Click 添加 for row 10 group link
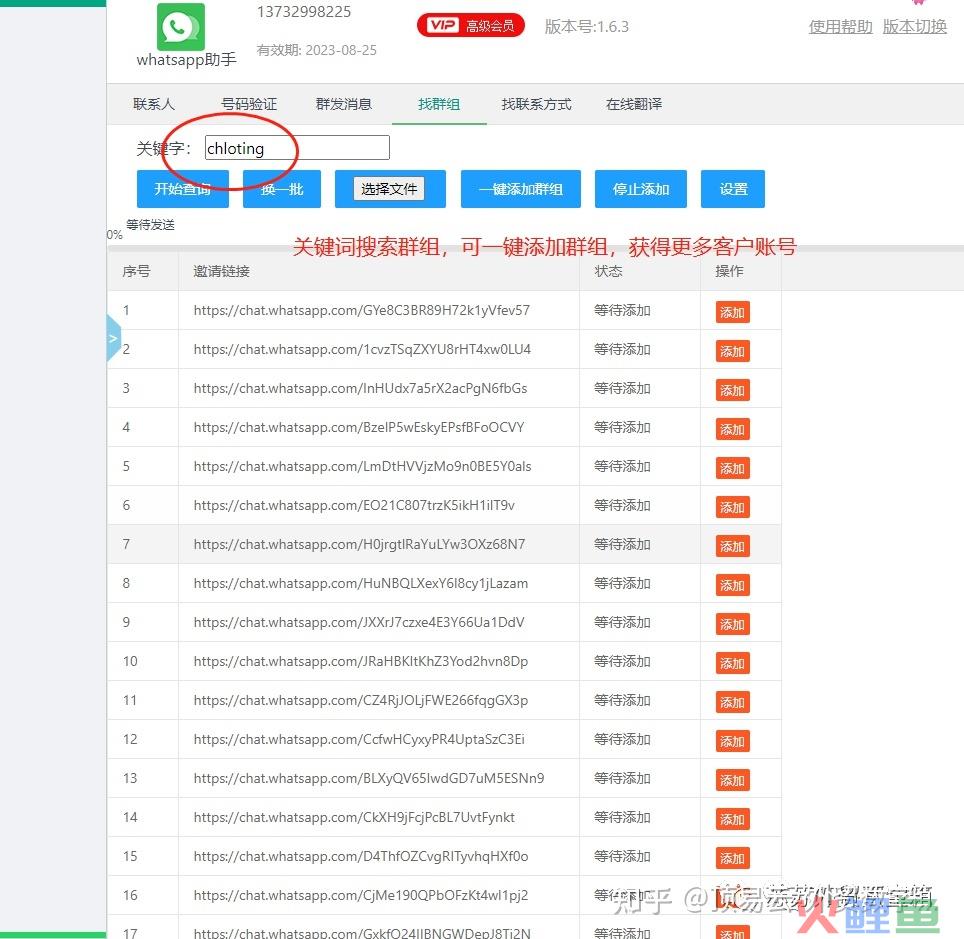 [732, 663]
